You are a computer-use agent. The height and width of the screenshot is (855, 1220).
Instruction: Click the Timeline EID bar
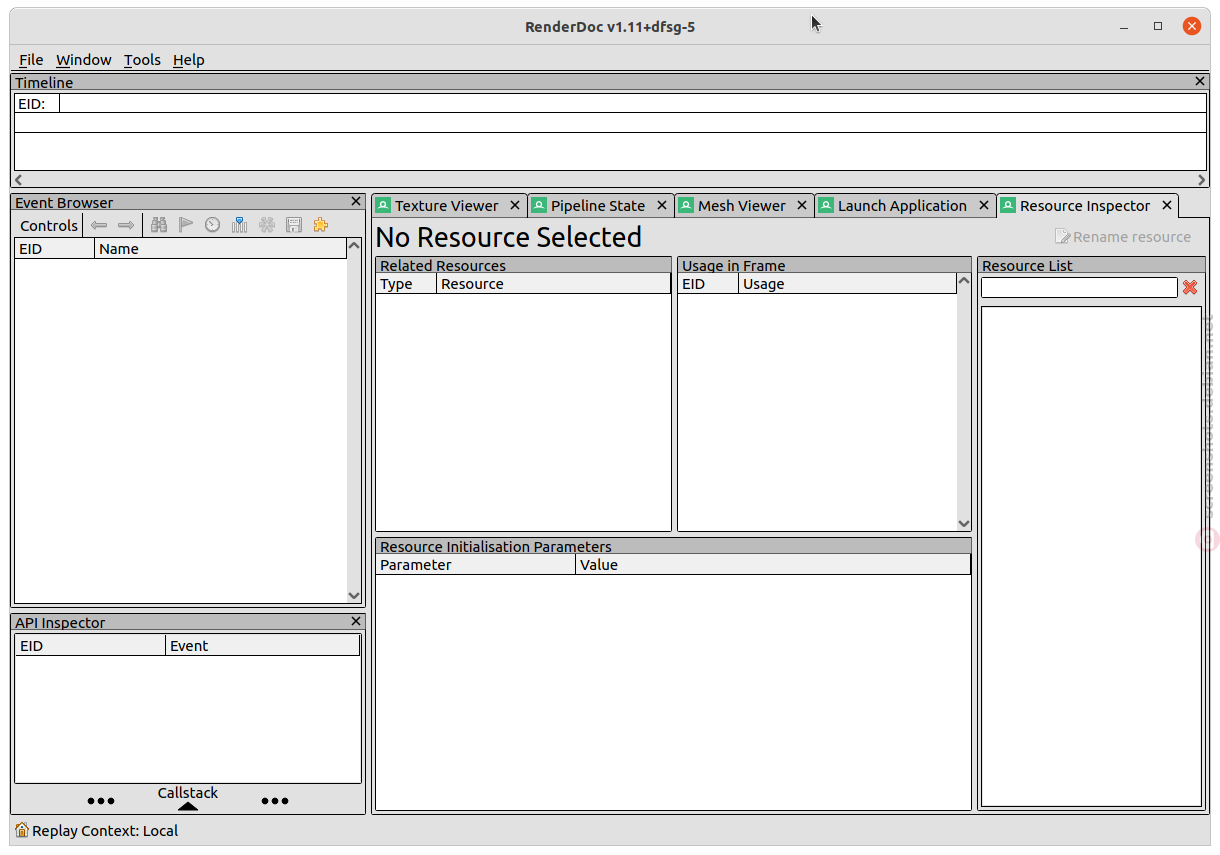[x=632, y=103]
